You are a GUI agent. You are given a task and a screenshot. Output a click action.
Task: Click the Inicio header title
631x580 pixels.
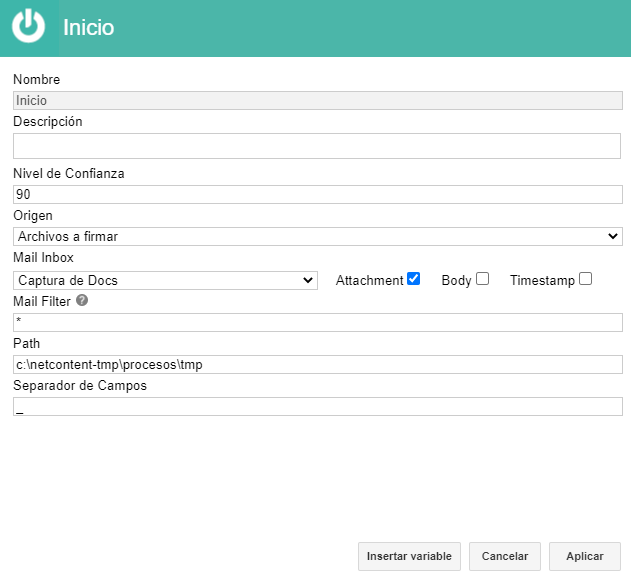[x=89, y=27]
